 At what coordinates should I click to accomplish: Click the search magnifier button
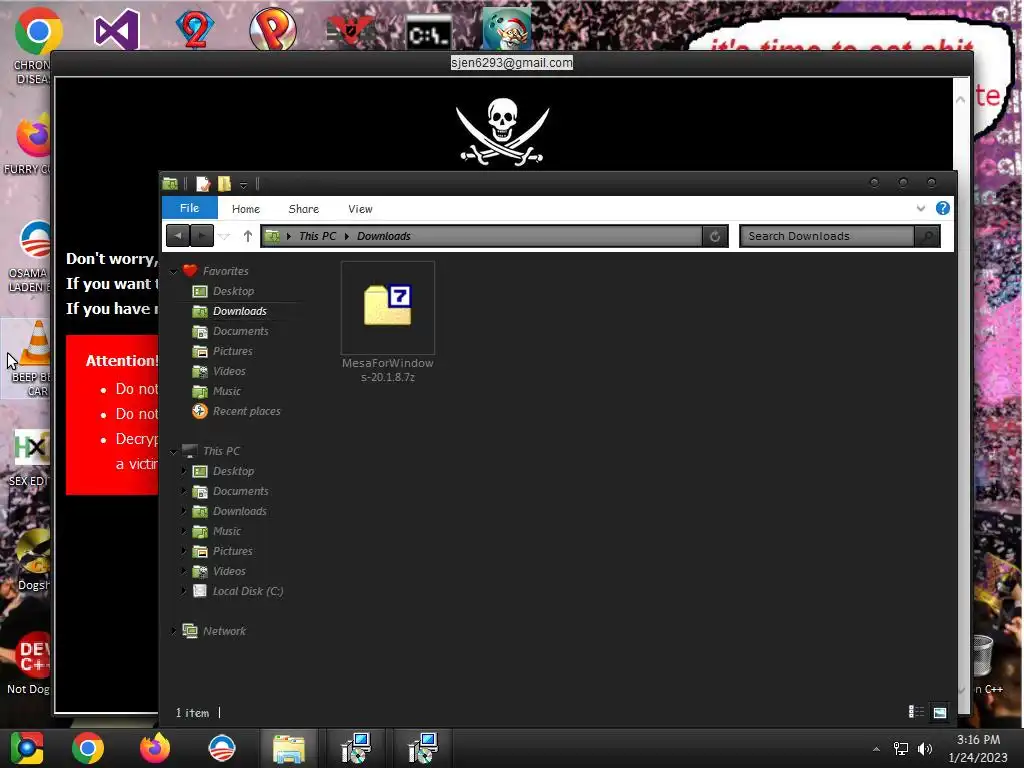coord(927,236)
